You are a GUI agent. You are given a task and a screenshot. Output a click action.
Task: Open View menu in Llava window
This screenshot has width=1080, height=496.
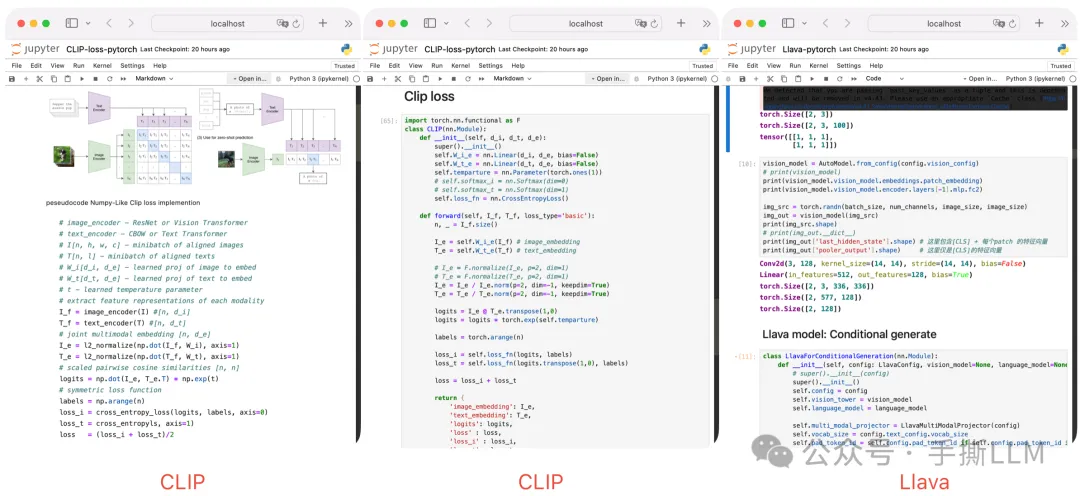click(x=773, y=65)
